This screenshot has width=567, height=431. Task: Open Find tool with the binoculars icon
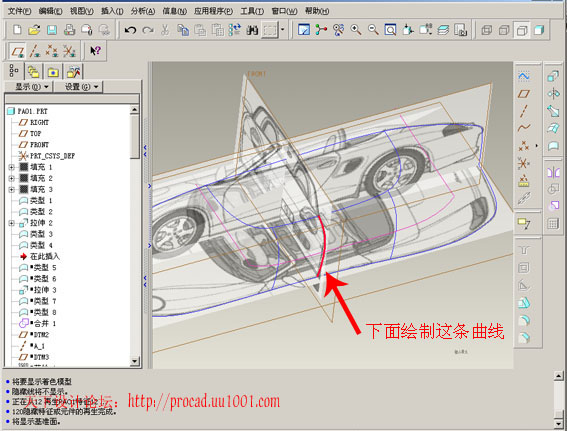click(252, 30)
